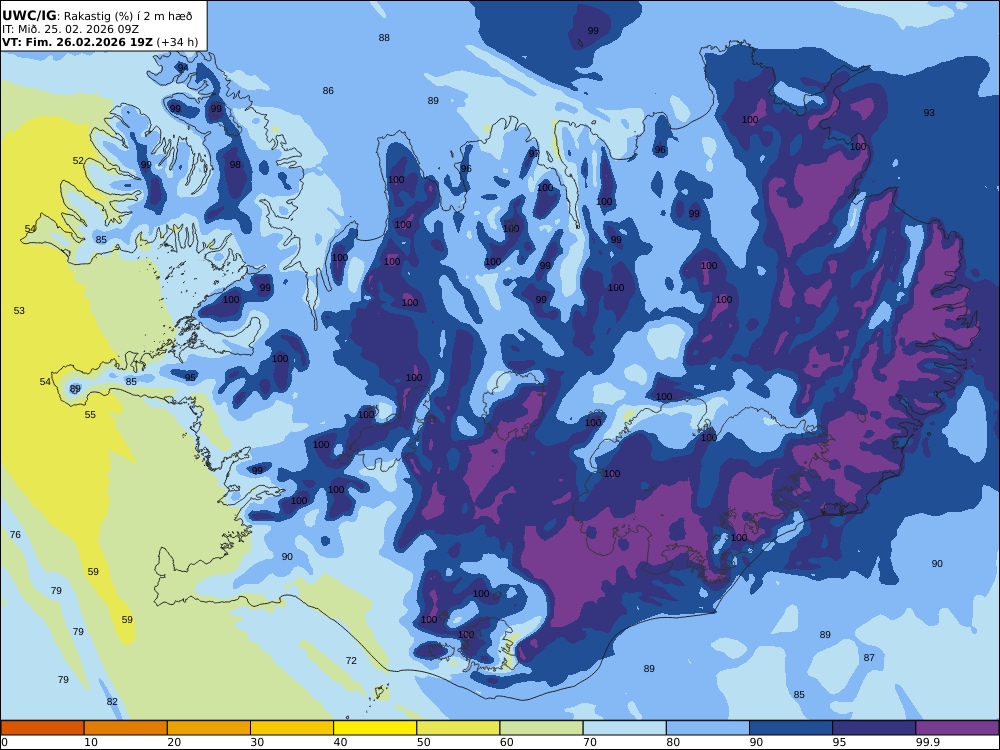Click the '10' tick label on the color scale
The image size is (1000, 750).
91,742
